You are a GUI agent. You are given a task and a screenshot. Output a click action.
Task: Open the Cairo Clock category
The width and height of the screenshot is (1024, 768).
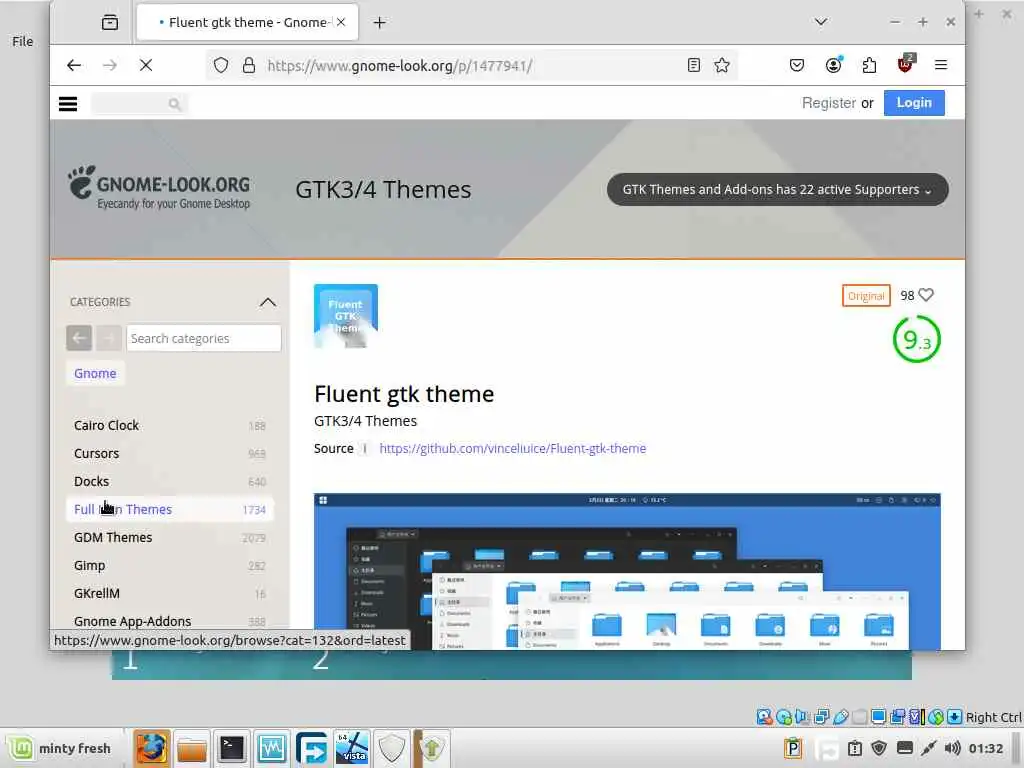[x=170, y=426]
